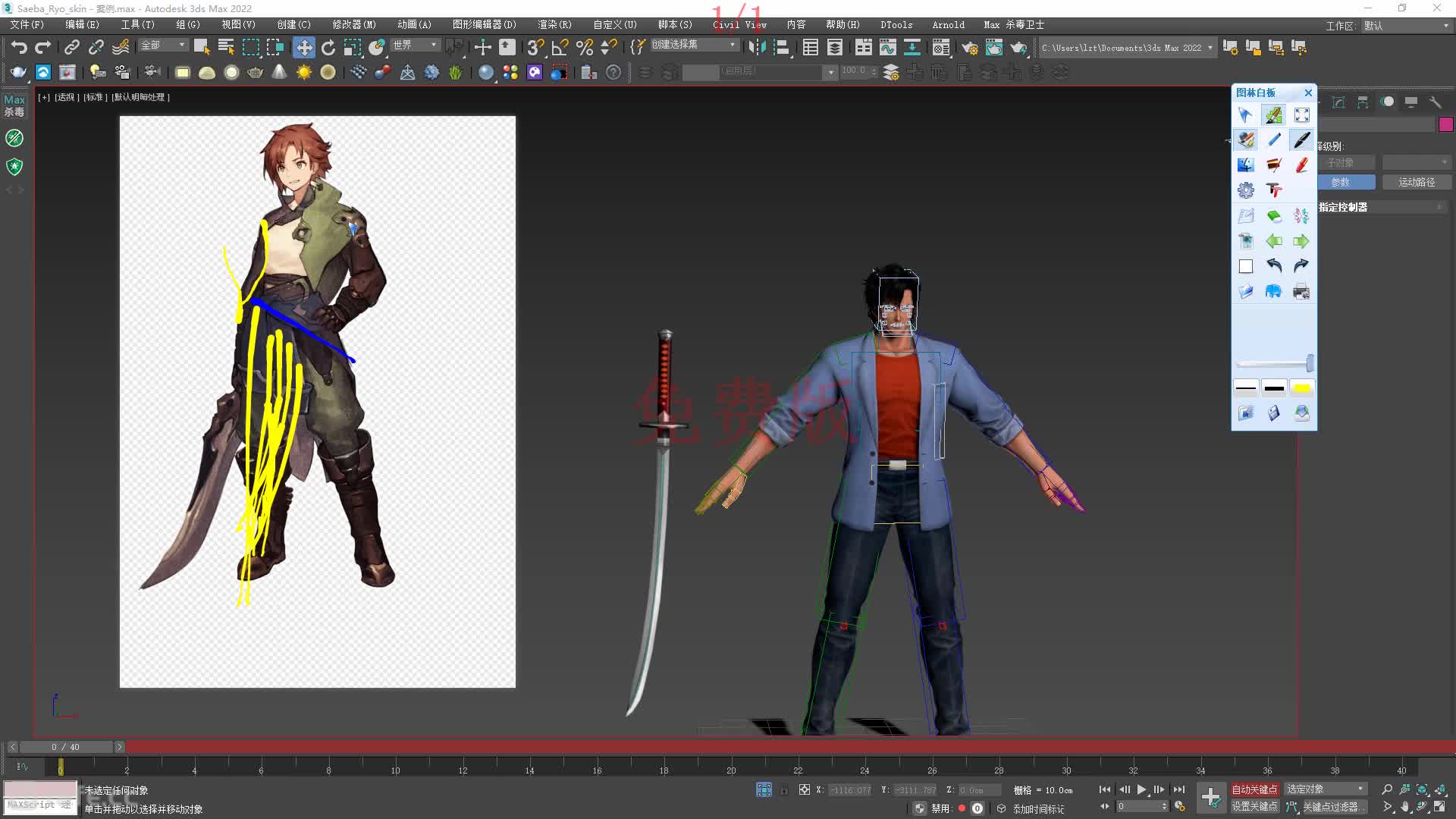1456x819 pixels.
Task: Pick the red marker in whiteboard panel
Action: (1302, 165)
